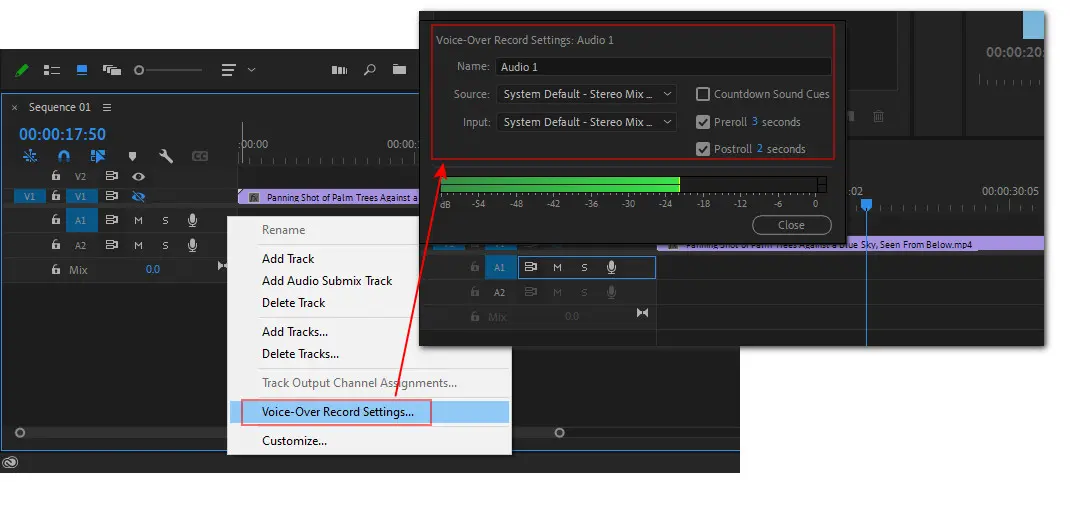
Task: Toggle insert sequences as nests icon
Action: click(x=30, y=156)
